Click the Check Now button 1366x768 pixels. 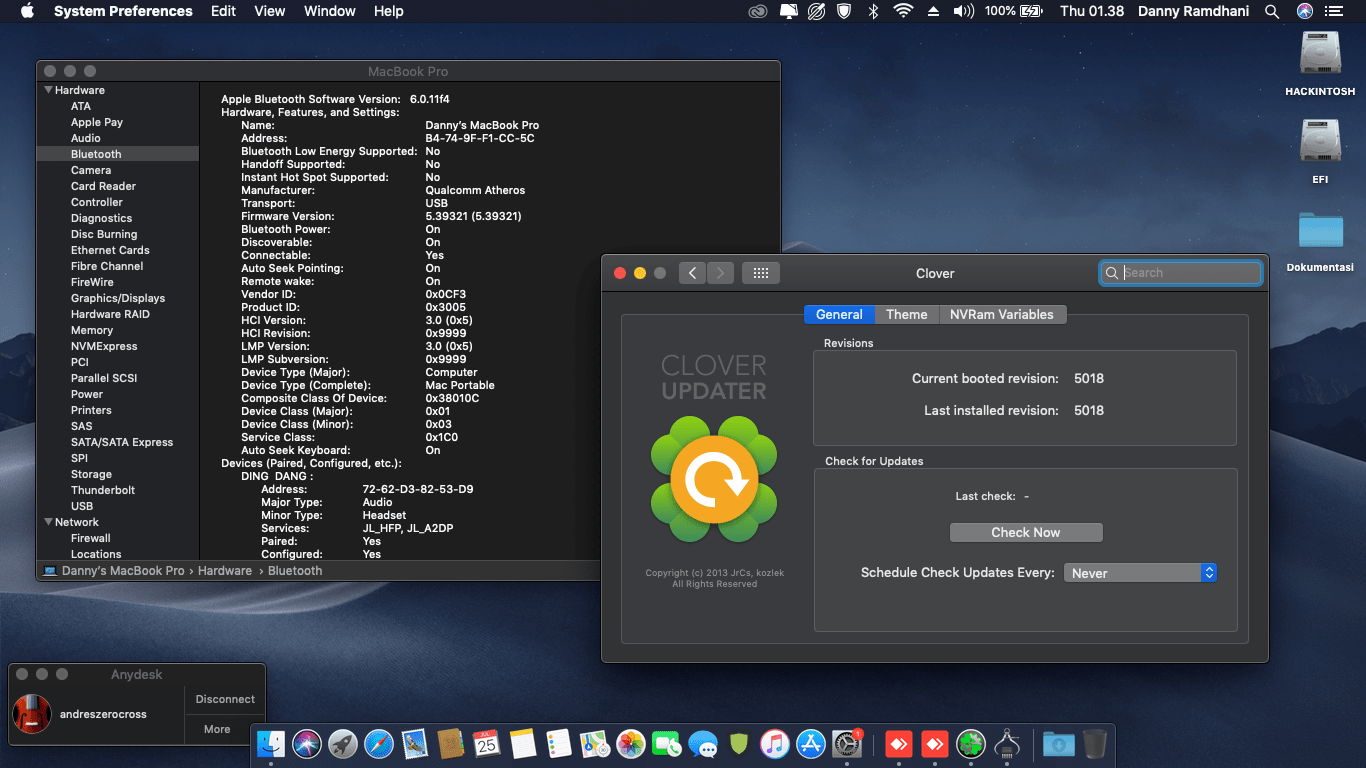click(1026, 532)
